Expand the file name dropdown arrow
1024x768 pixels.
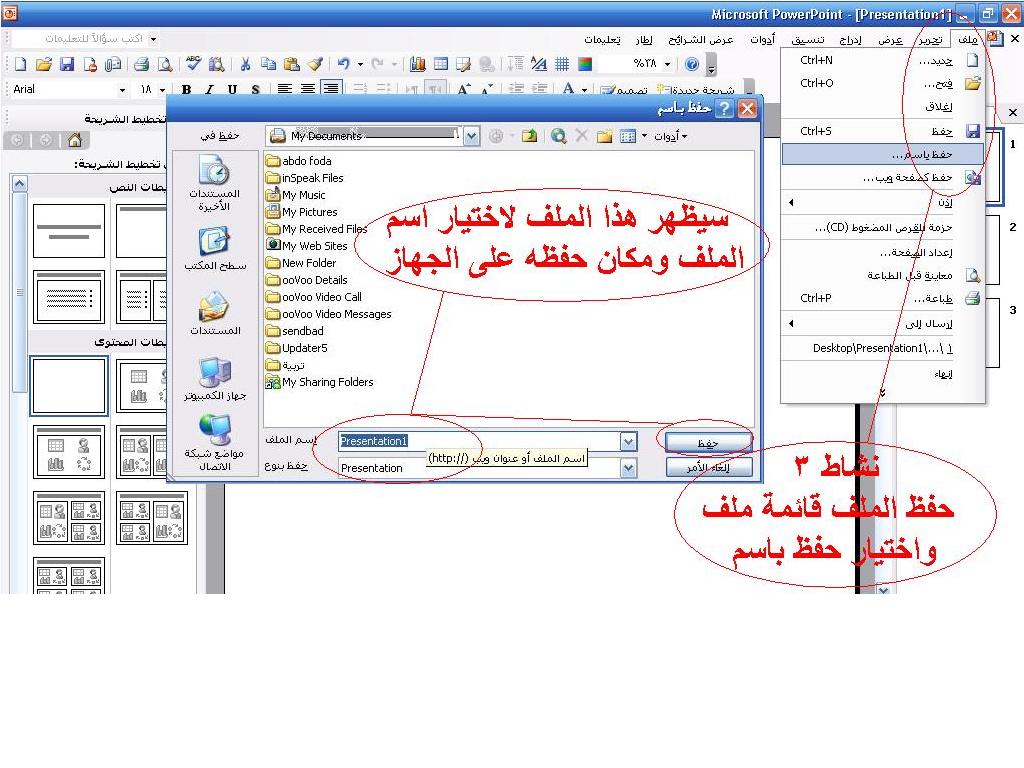click(x=628, y=442)
